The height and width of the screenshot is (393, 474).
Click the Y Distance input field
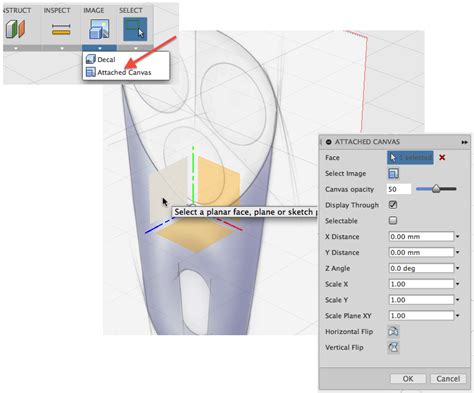point(421,252)
